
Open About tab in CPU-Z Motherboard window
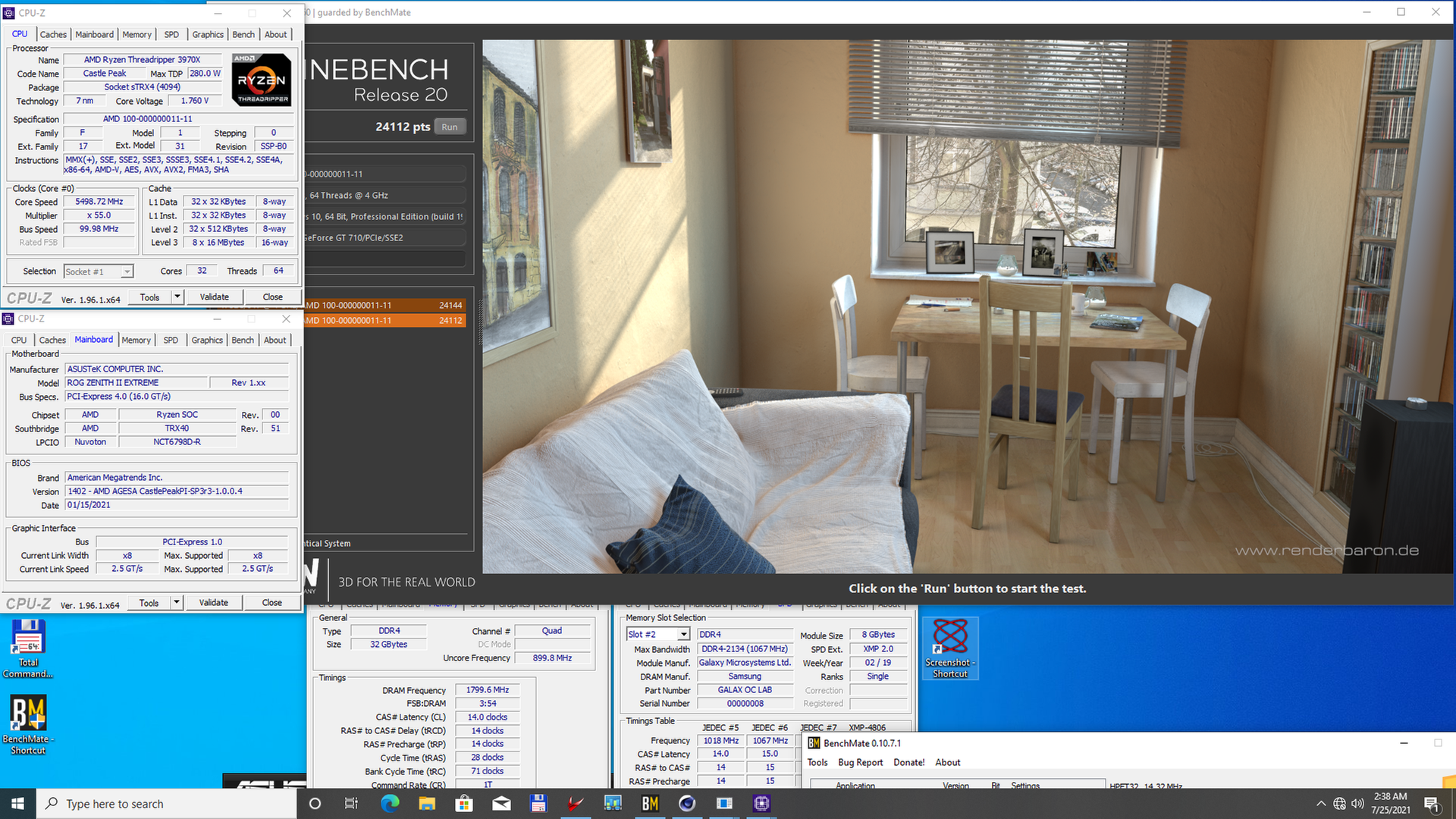(275, 340)
